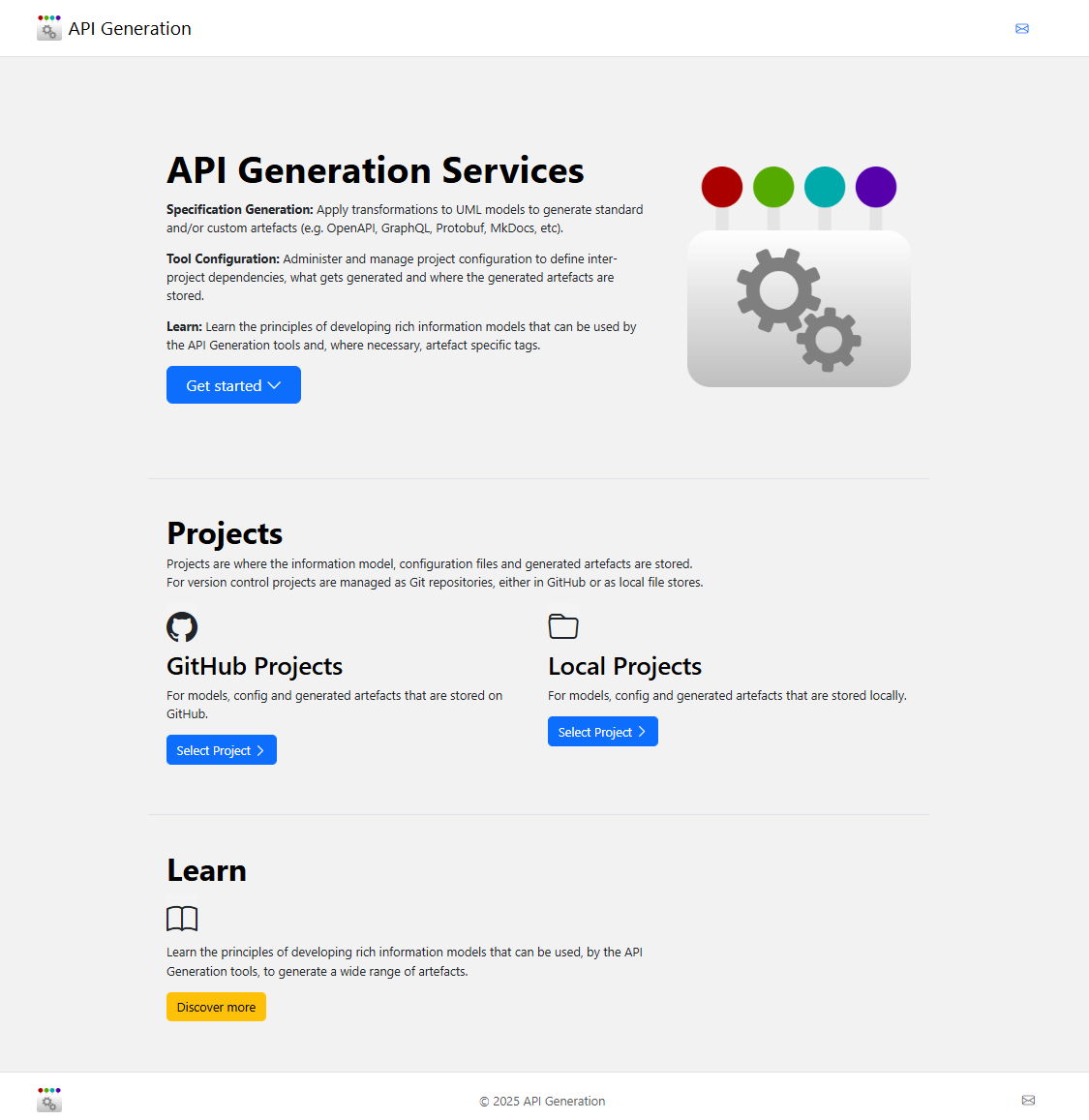The height and width of the screenshot is (1120, 1089).
Task: Click the Local Projects folder icon
Action: point(563,626)
